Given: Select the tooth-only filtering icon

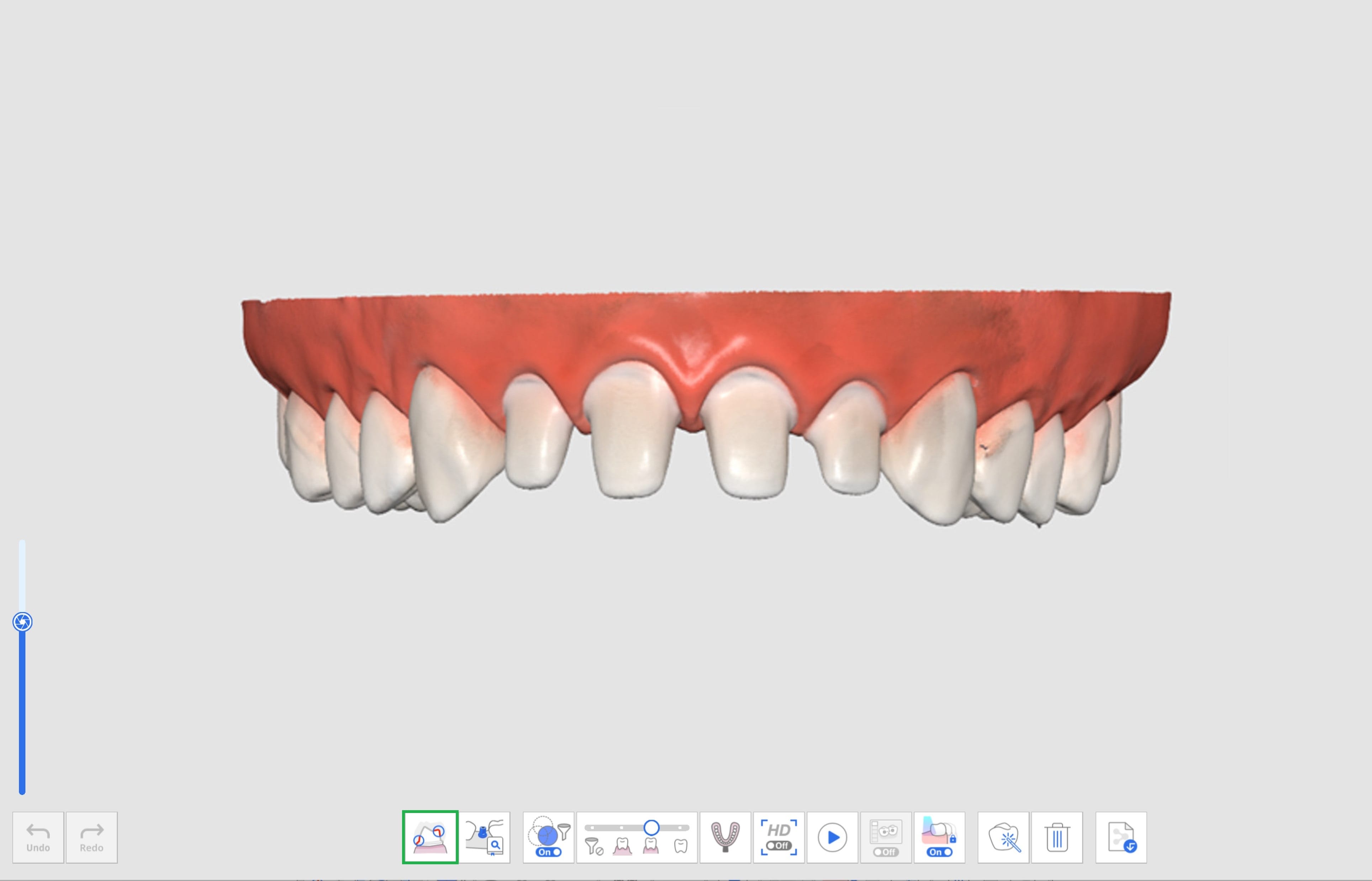Looking at the screenshot, I should tap(680, 846).
